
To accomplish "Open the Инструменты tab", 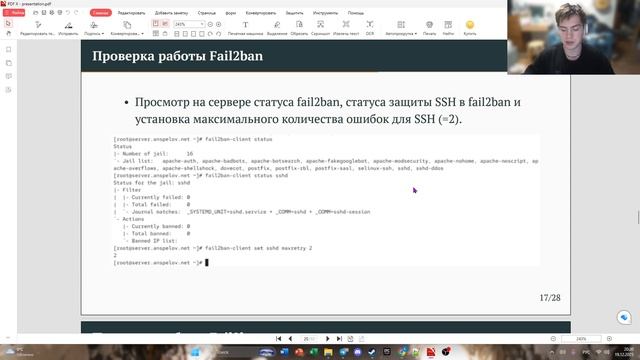I will 325,13.
